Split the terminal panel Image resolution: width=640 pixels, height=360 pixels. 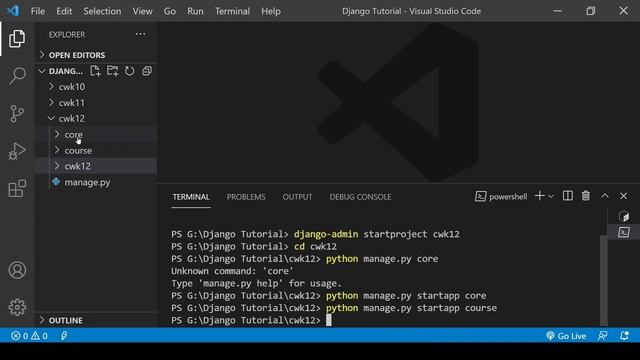click(x=567, y=196)
